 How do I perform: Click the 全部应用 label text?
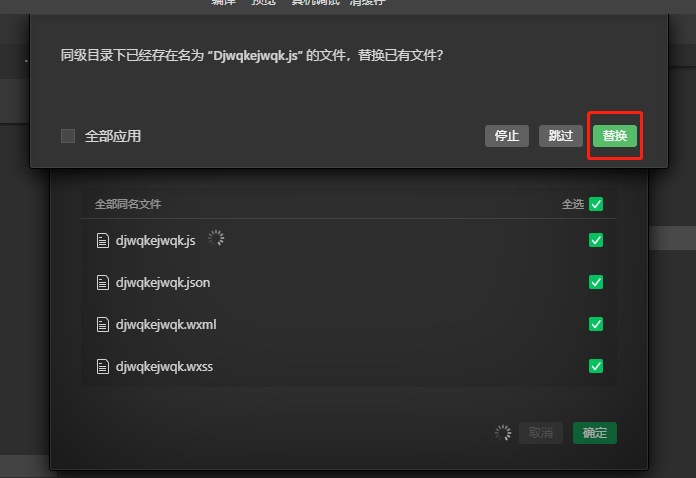coord(113,136)
